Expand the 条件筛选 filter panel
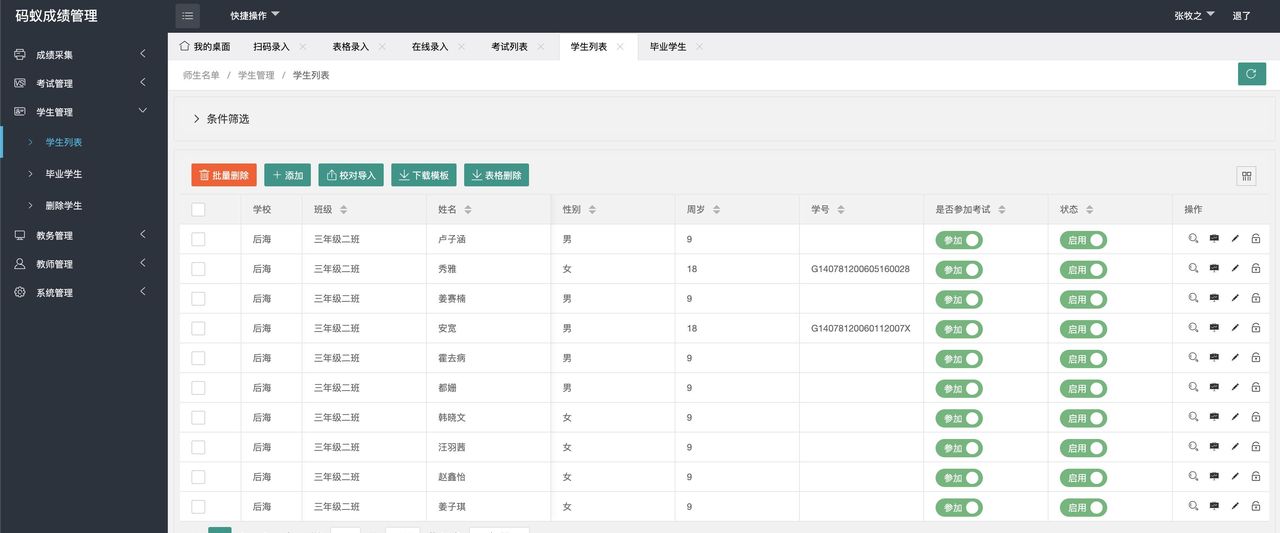This screenshot has height=533, width=1280. point(220,119)
